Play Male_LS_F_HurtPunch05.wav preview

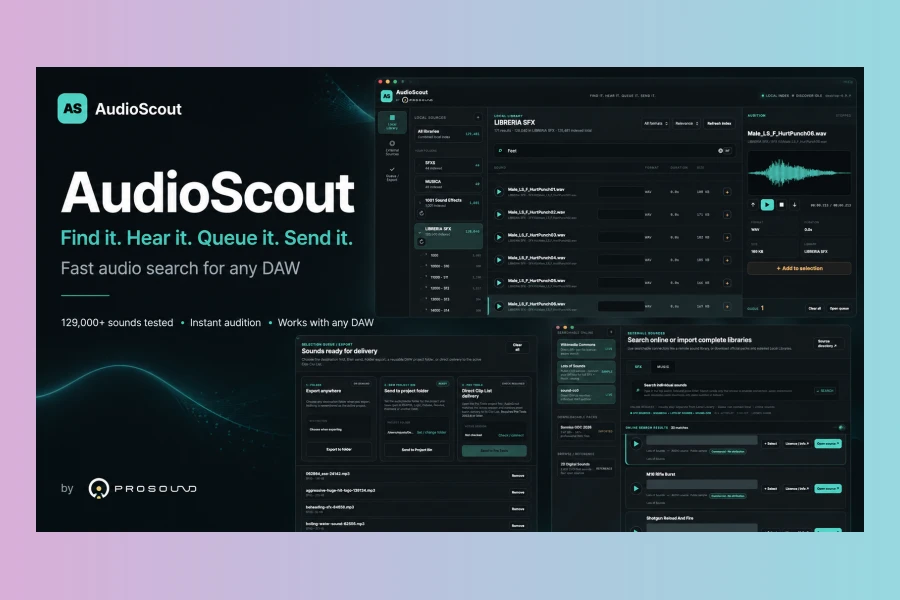(x=499, y=283)
